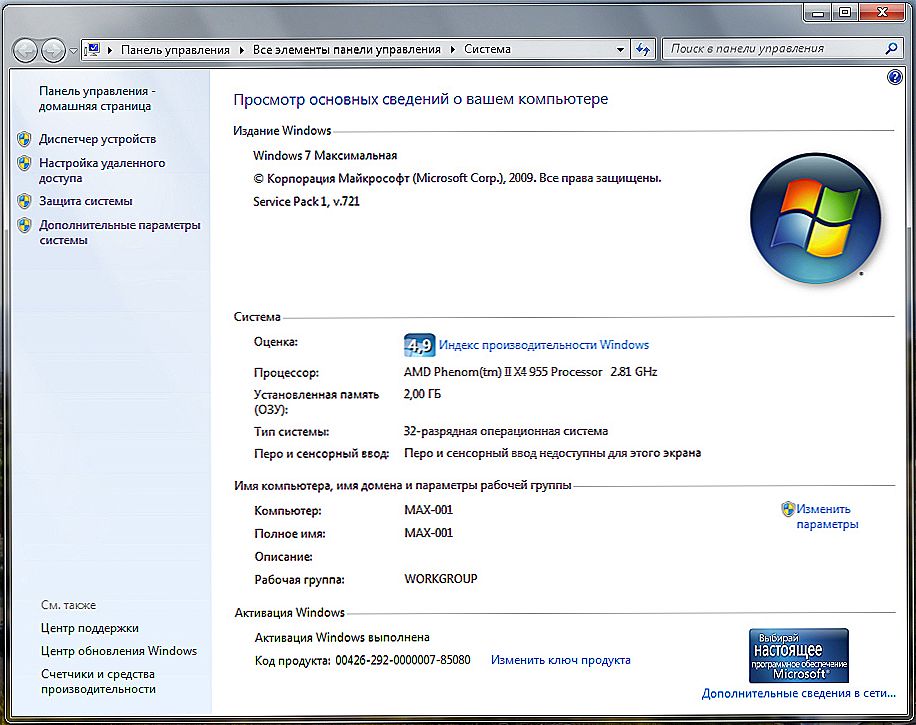Click the WORKGROUP workgroup value
The image size is (916, 725).
440,579
